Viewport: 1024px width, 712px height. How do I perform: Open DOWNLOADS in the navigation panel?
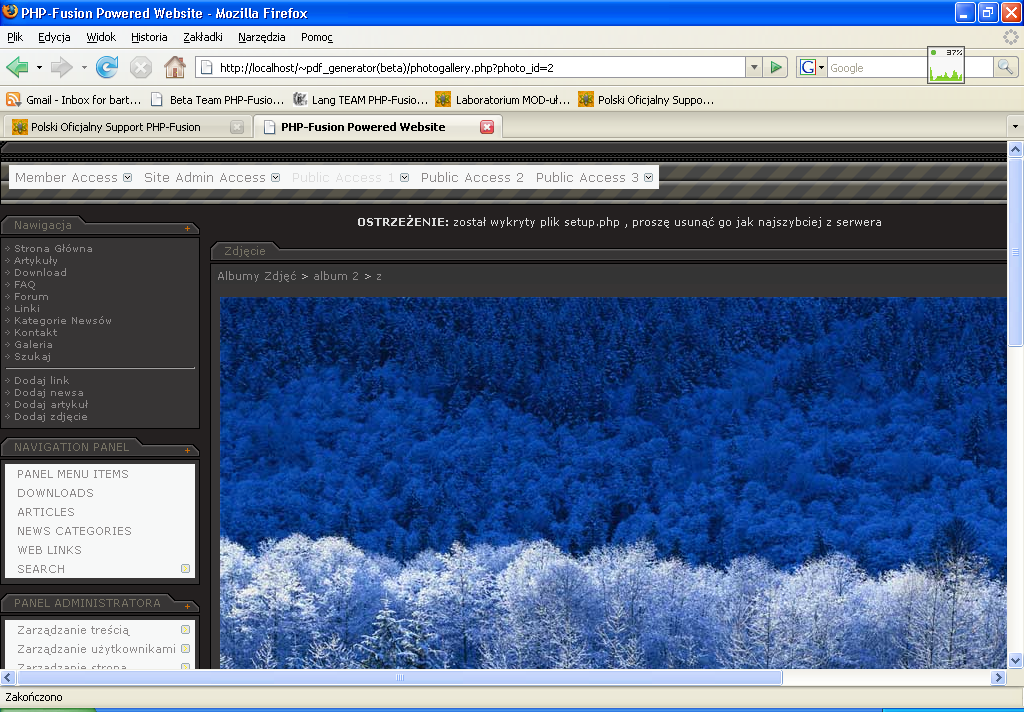tap(56, 493)
